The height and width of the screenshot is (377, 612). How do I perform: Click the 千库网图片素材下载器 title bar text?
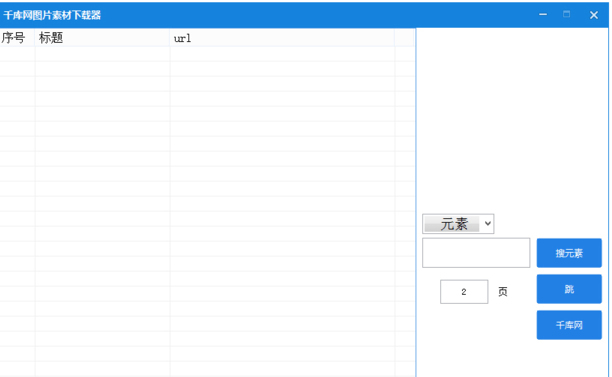(x=52, y=15)
